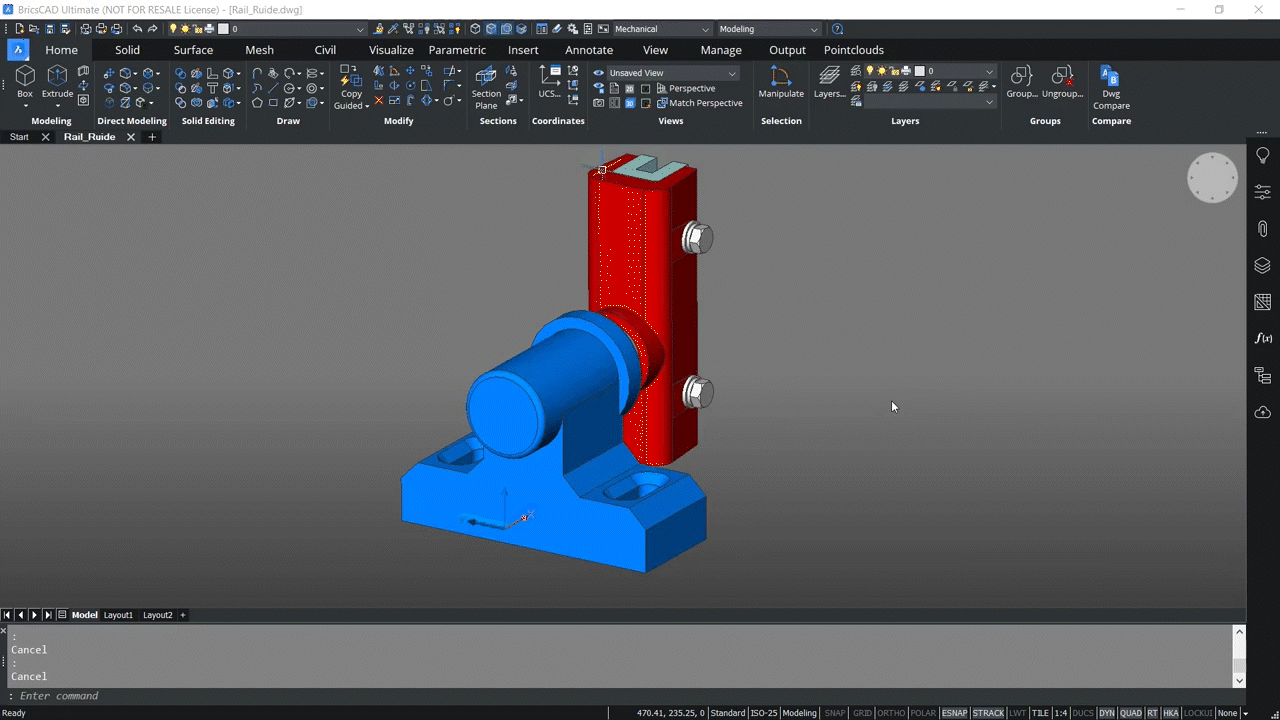The width and height of the screenshot is (1280, 720).
Task: Toggle ORTHO mode in the status bar
Action: click(890, 713)
